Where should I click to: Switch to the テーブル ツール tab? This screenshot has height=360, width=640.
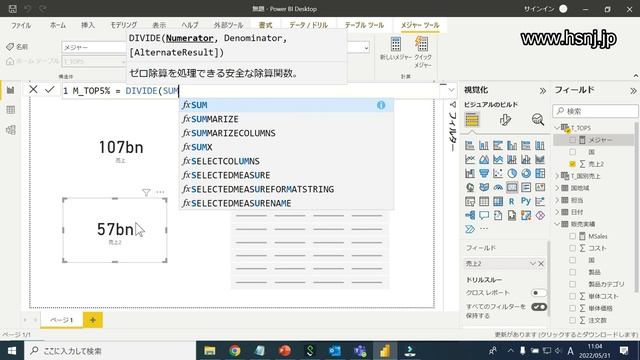[x=364, y=25]
